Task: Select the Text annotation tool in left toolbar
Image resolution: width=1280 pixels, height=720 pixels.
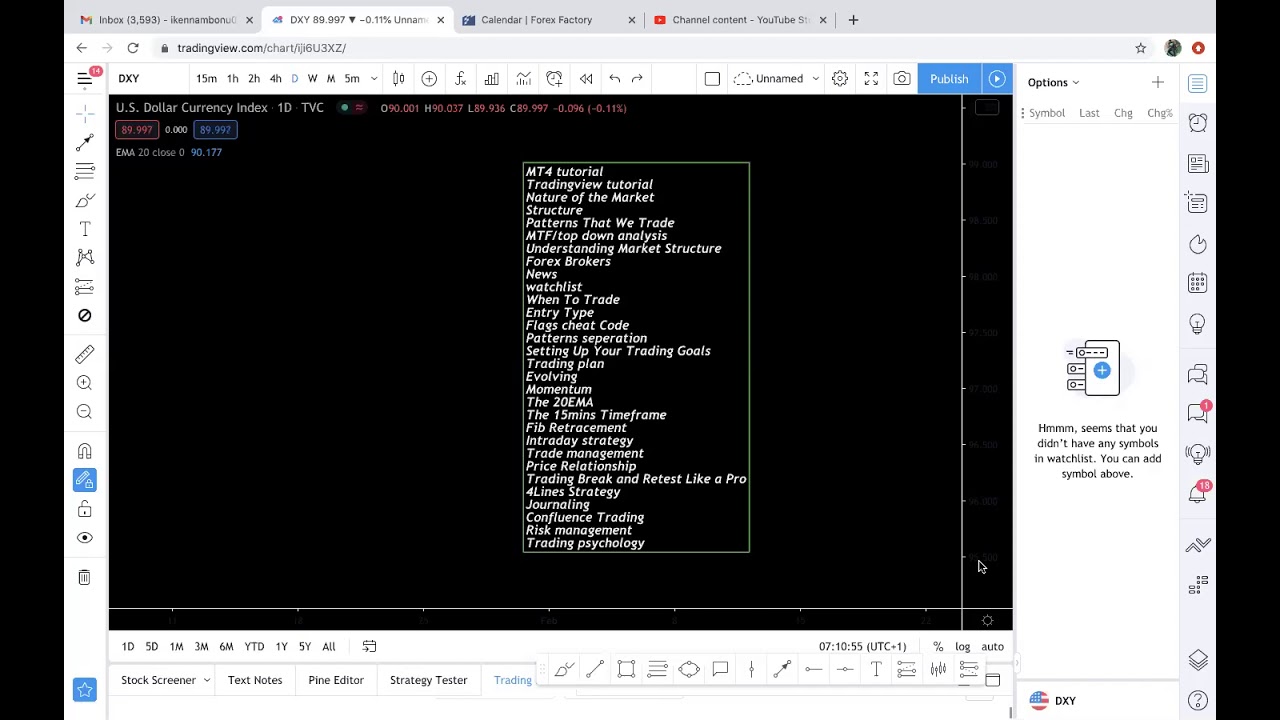Action: coord(85,229)
